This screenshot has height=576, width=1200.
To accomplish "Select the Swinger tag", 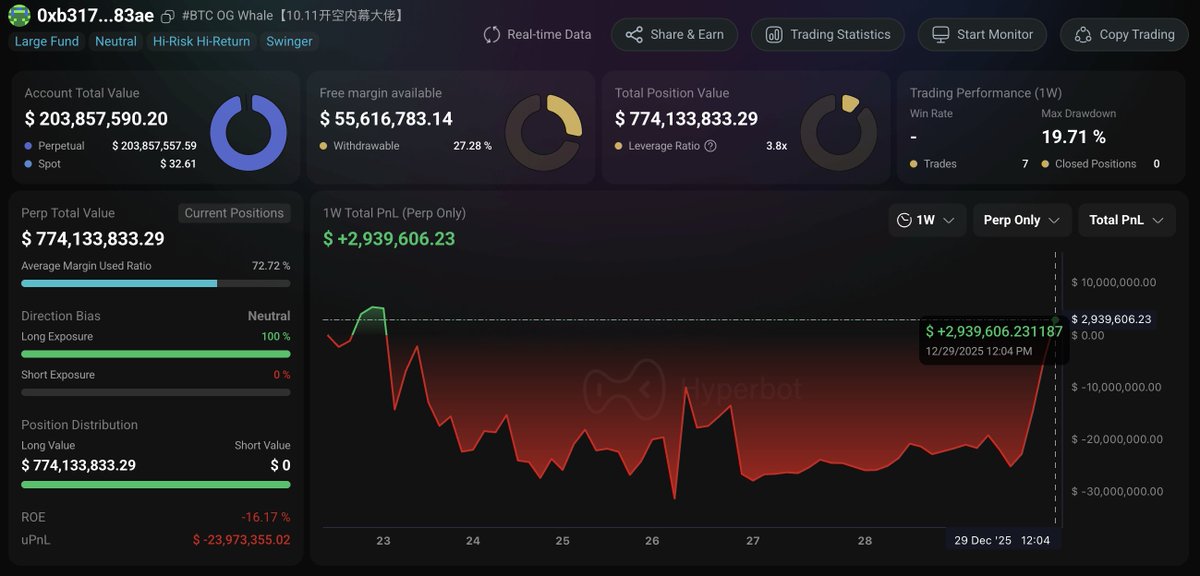I will [289, 41].
